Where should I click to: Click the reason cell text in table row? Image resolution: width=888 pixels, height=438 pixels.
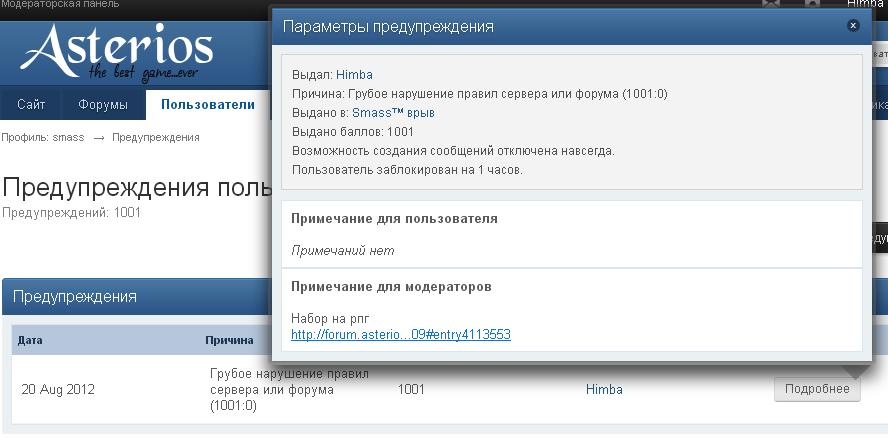289,390
